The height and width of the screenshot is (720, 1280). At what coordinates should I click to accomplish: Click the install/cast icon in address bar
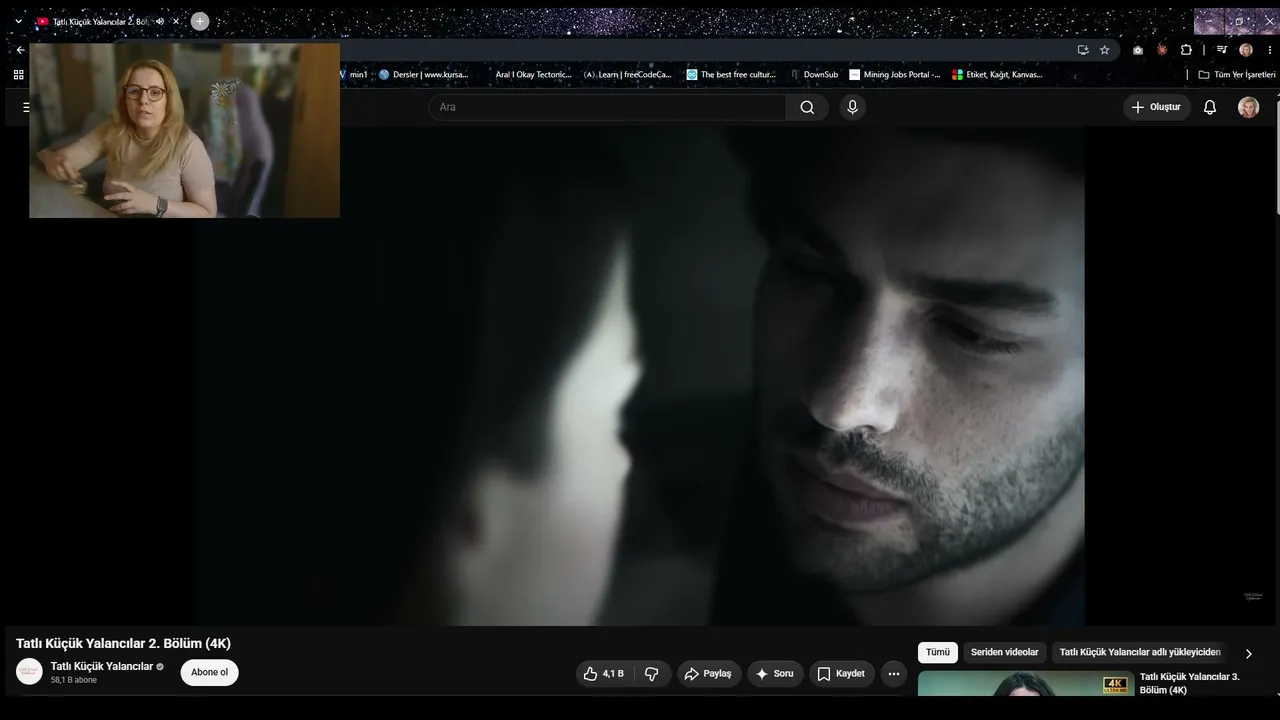[1083, 50]
